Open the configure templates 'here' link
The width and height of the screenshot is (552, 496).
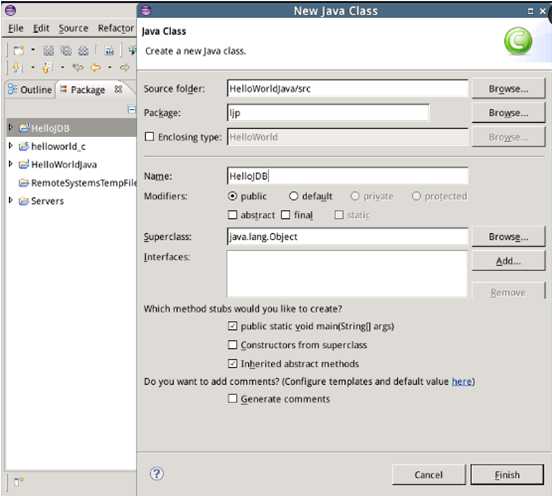(462, 382)
